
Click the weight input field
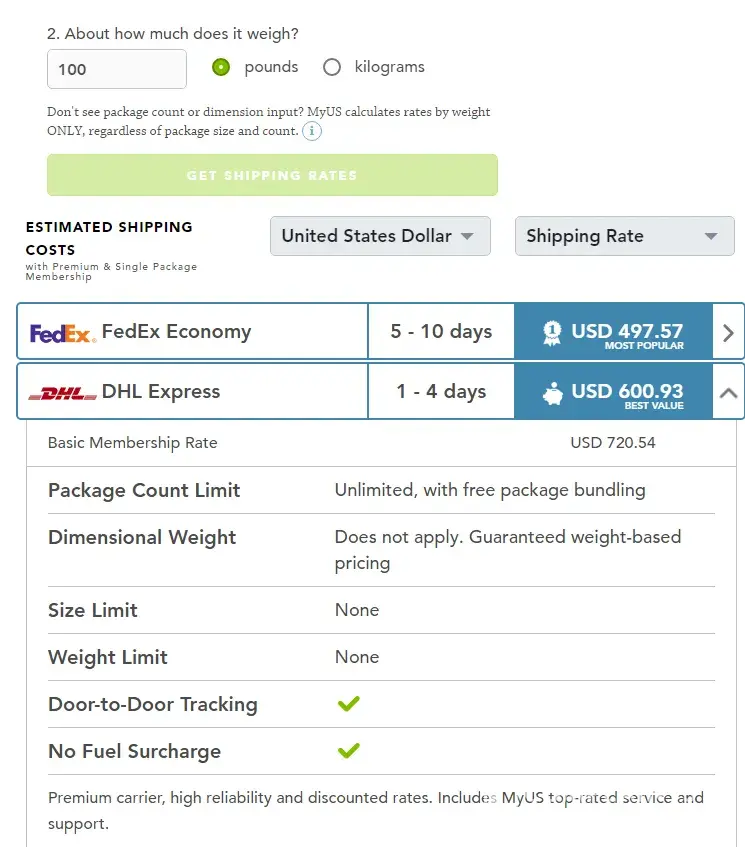pos(117,69)
